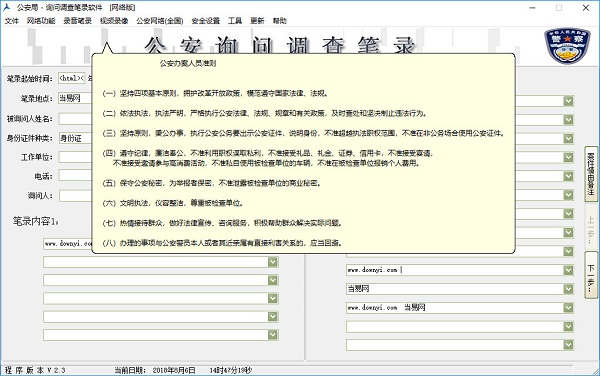
Task: Click the 公安询问调查笔录 banner title
Action: point(280,45)
